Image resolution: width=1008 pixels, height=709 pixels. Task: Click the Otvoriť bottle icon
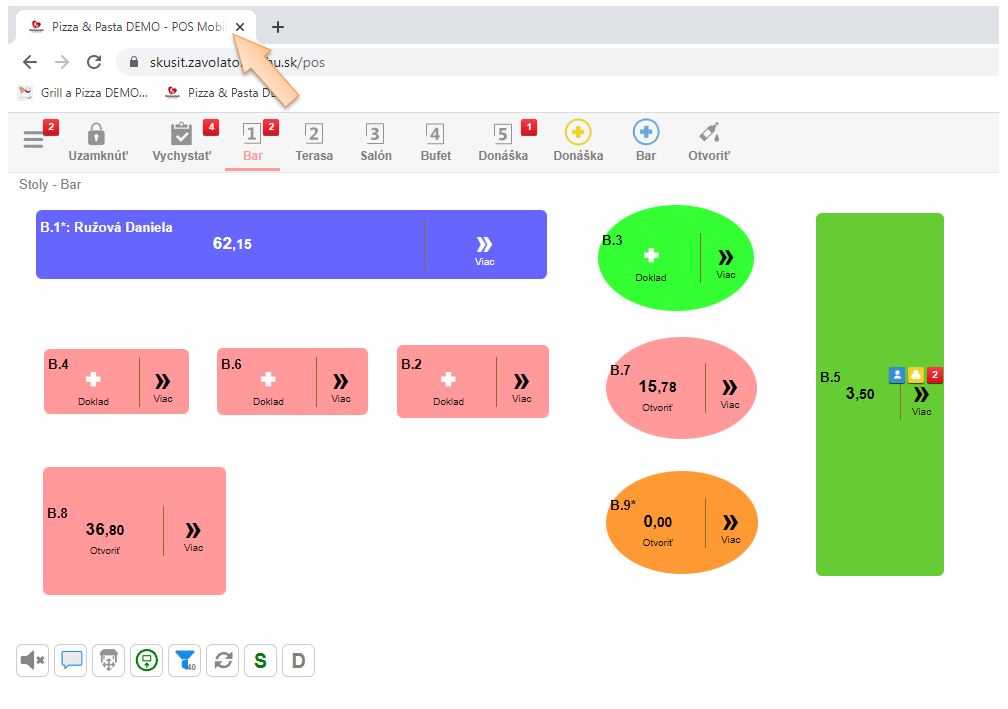pyautogui.click(x=709, y=133)
